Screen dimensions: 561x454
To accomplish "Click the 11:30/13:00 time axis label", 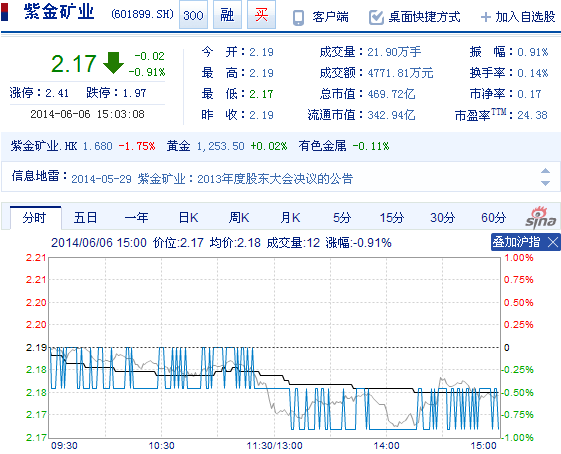I will 274,446.
